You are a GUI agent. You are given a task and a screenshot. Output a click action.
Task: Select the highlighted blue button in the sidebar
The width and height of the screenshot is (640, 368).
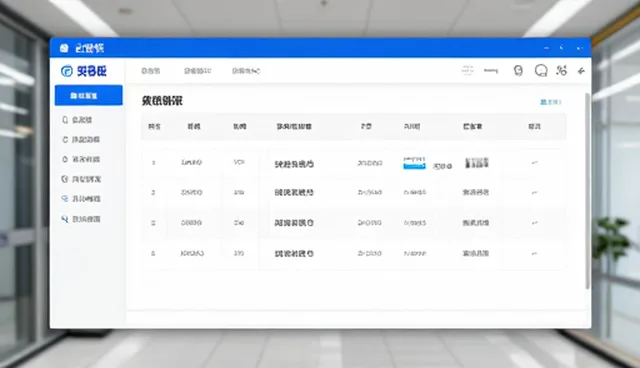(x=89, y=95)
